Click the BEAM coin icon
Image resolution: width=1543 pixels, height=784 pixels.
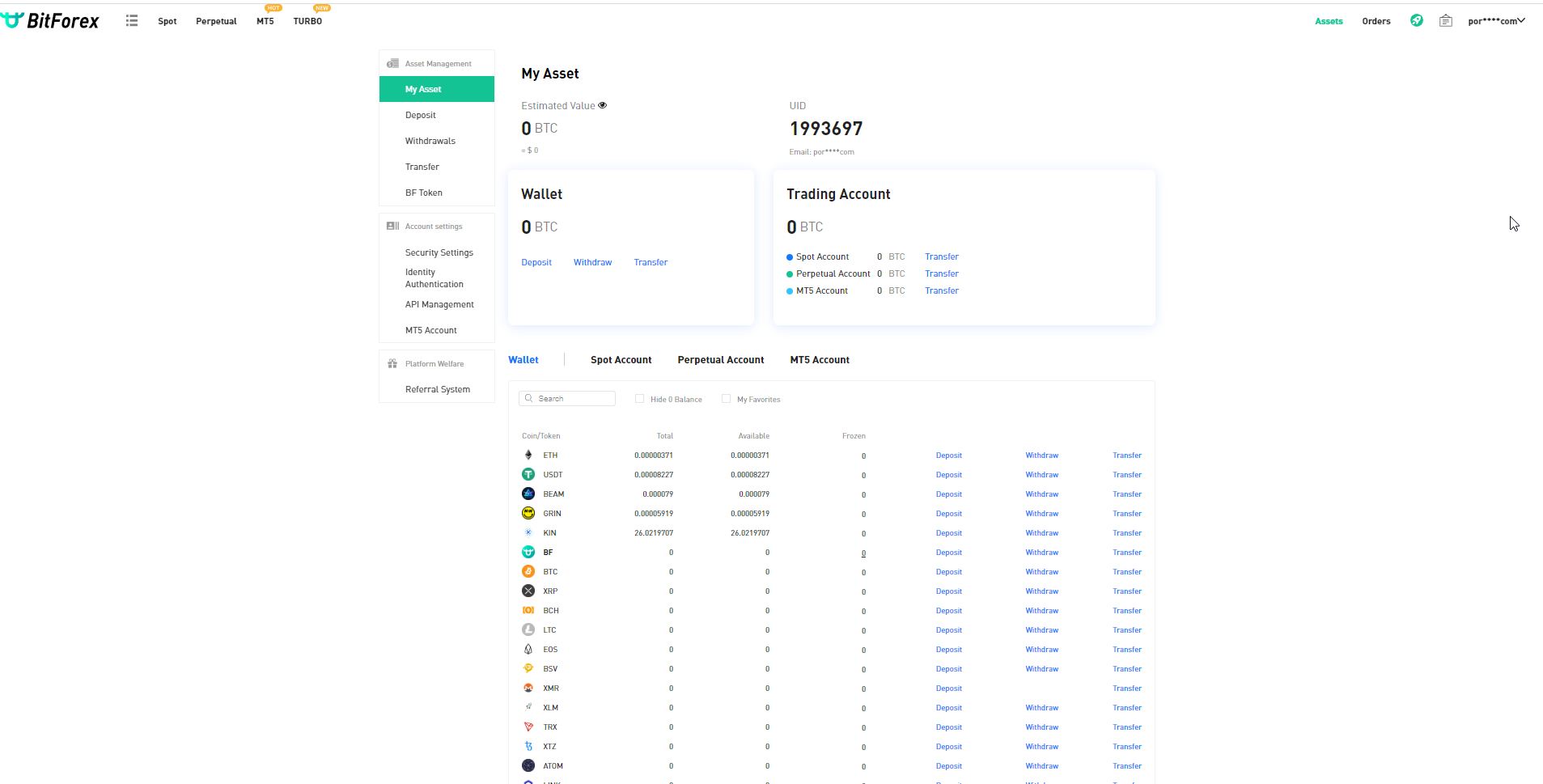click(528, 494)
